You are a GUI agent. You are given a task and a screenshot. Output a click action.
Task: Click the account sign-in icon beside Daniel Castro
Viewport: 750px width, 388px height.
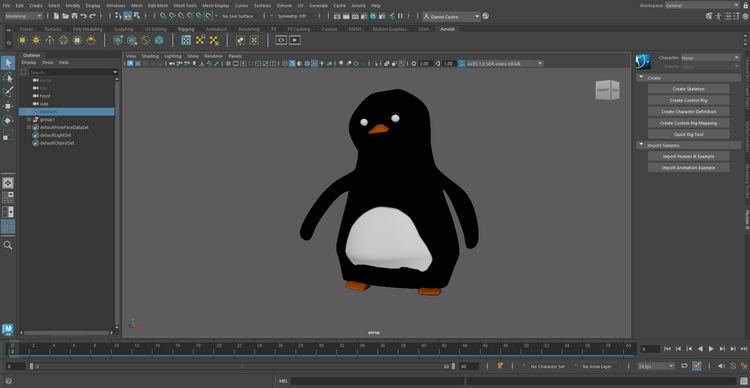click(x=486, y=16)
